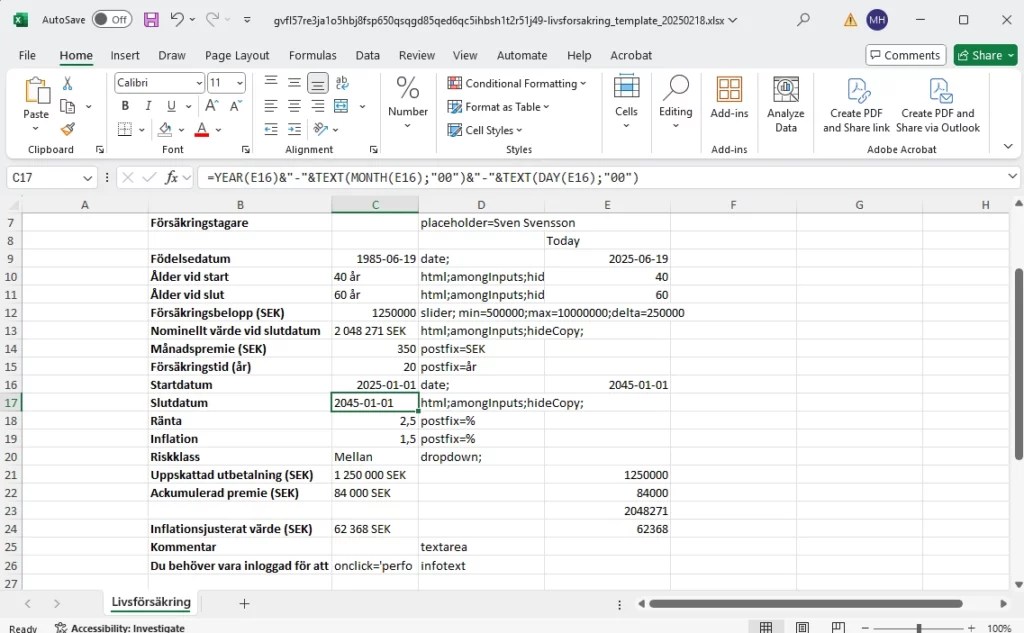
Task: Open the File menu
Action: (27, 56)
